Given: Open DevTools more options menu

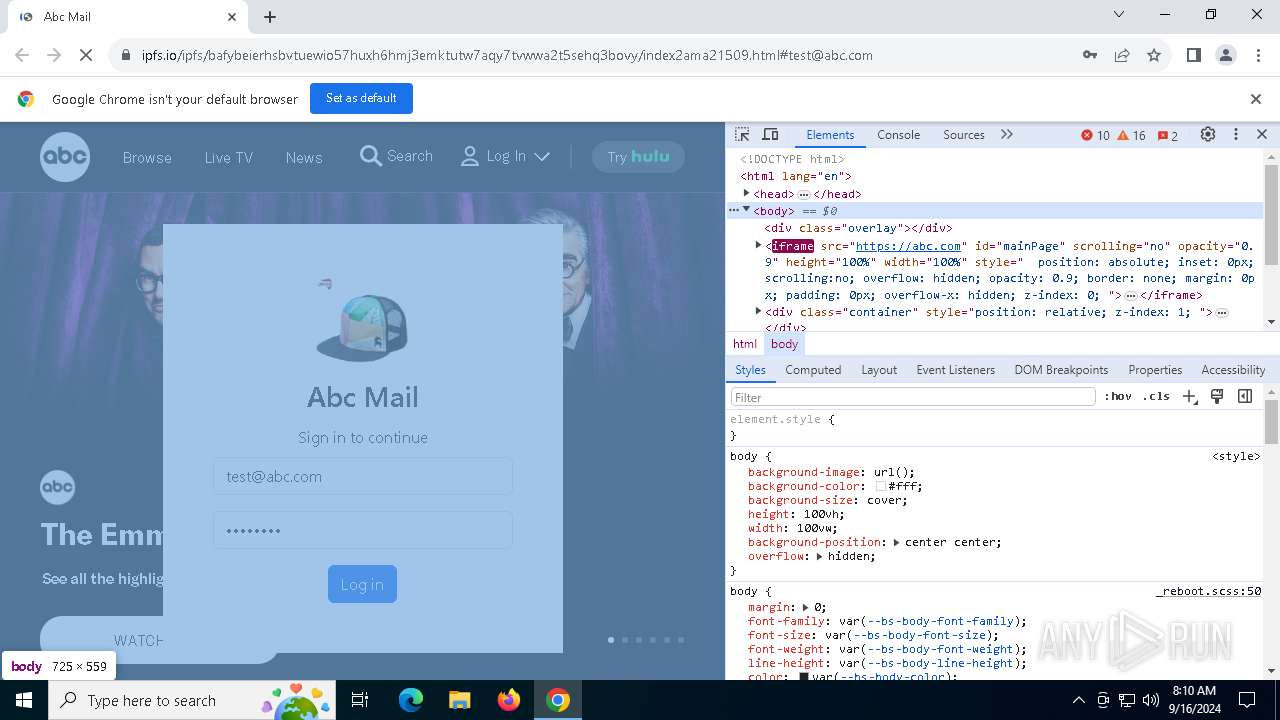Looking at the screenshot, I should pos(1236,135).
